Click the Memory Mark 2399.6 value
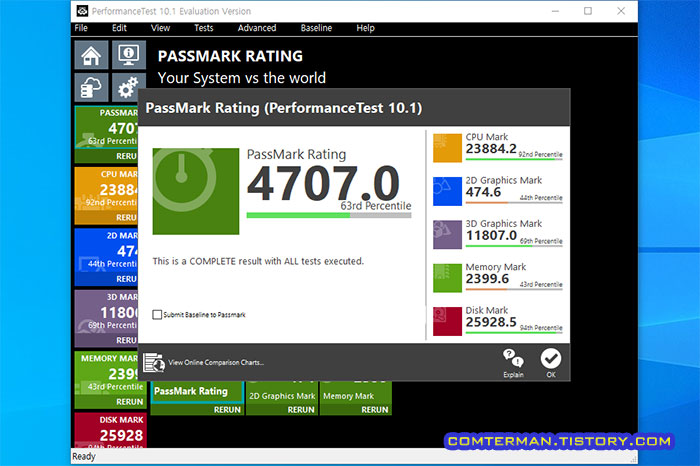Viewport: 700px width, 466px height. coord(487,279)
